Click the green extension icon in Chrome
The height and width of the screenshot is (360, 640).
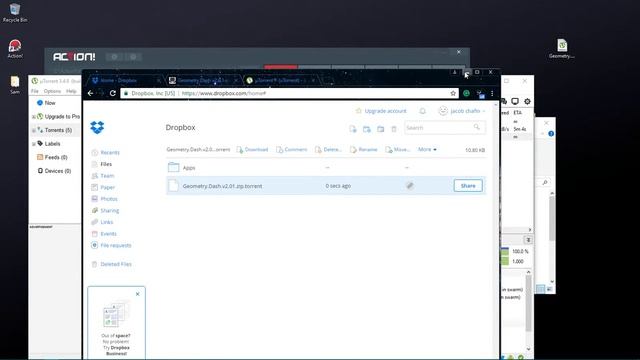coord(466,93)
